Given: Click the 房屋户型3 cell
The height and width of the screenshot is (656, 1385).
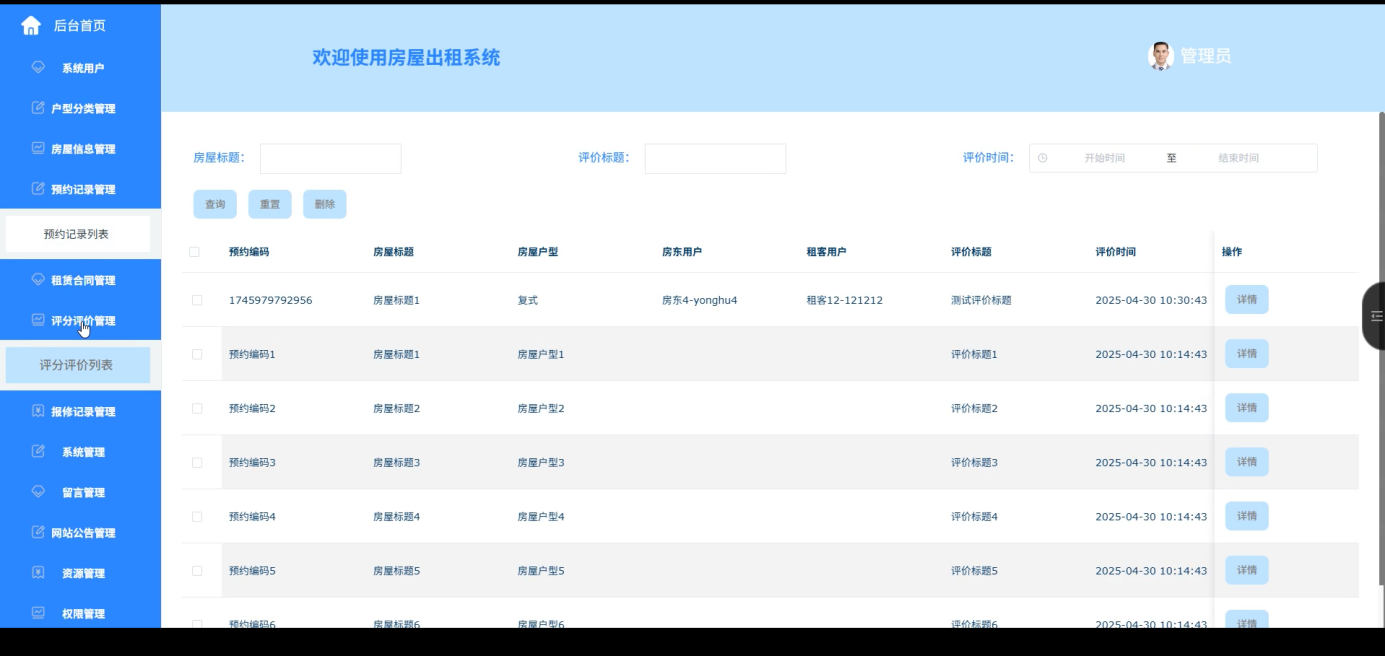Looking at the screenshot, I should 541,462.
